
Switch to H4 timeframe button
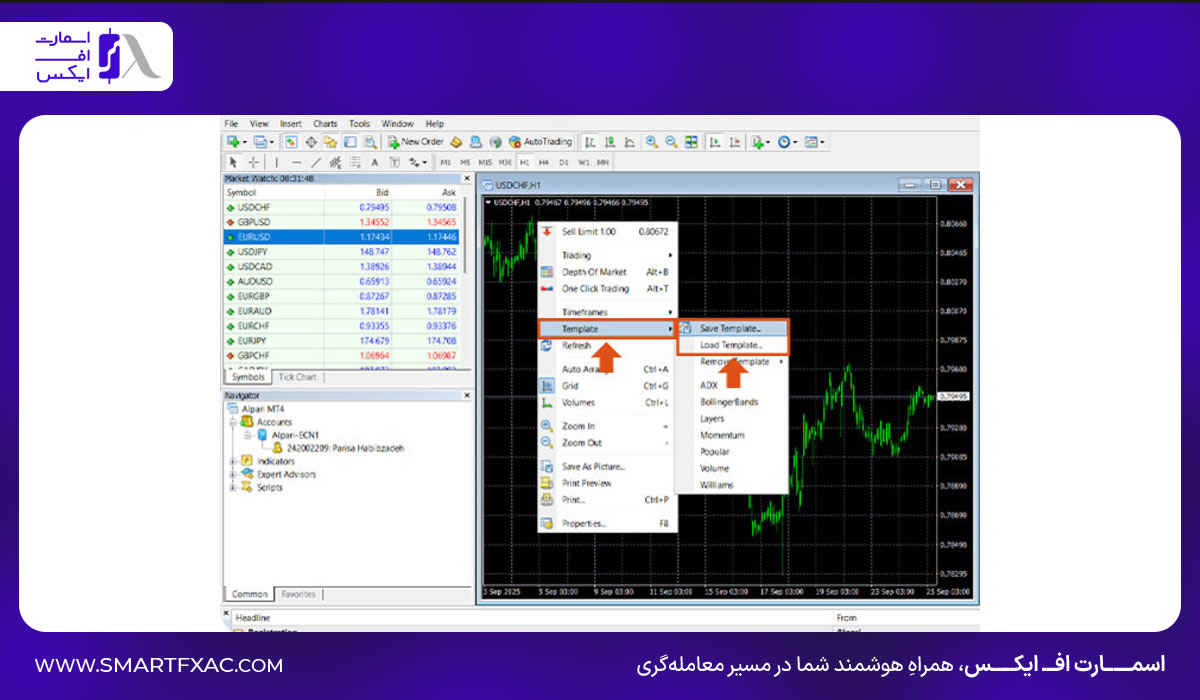tap(543, 162)
